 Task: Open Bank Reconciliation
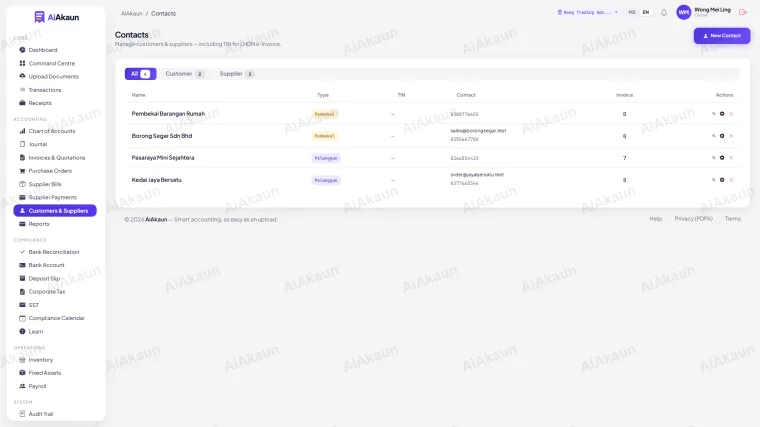(53, 252)
